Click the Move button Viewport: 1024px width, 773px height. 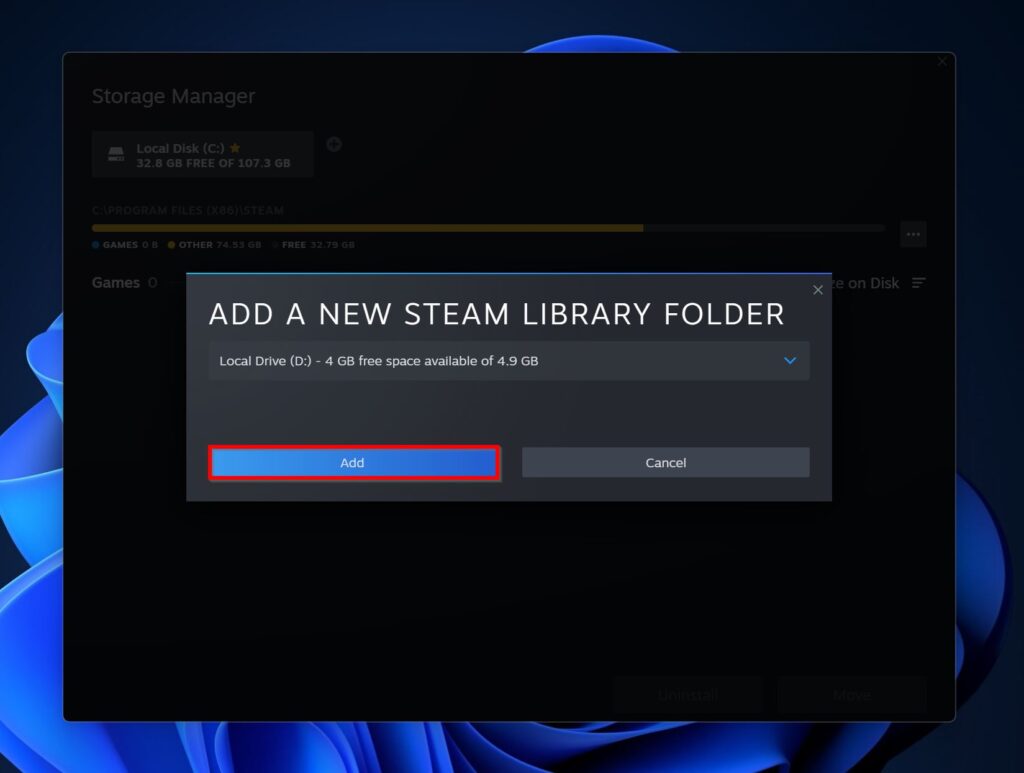pyautogui.click(x=851, y=694)
